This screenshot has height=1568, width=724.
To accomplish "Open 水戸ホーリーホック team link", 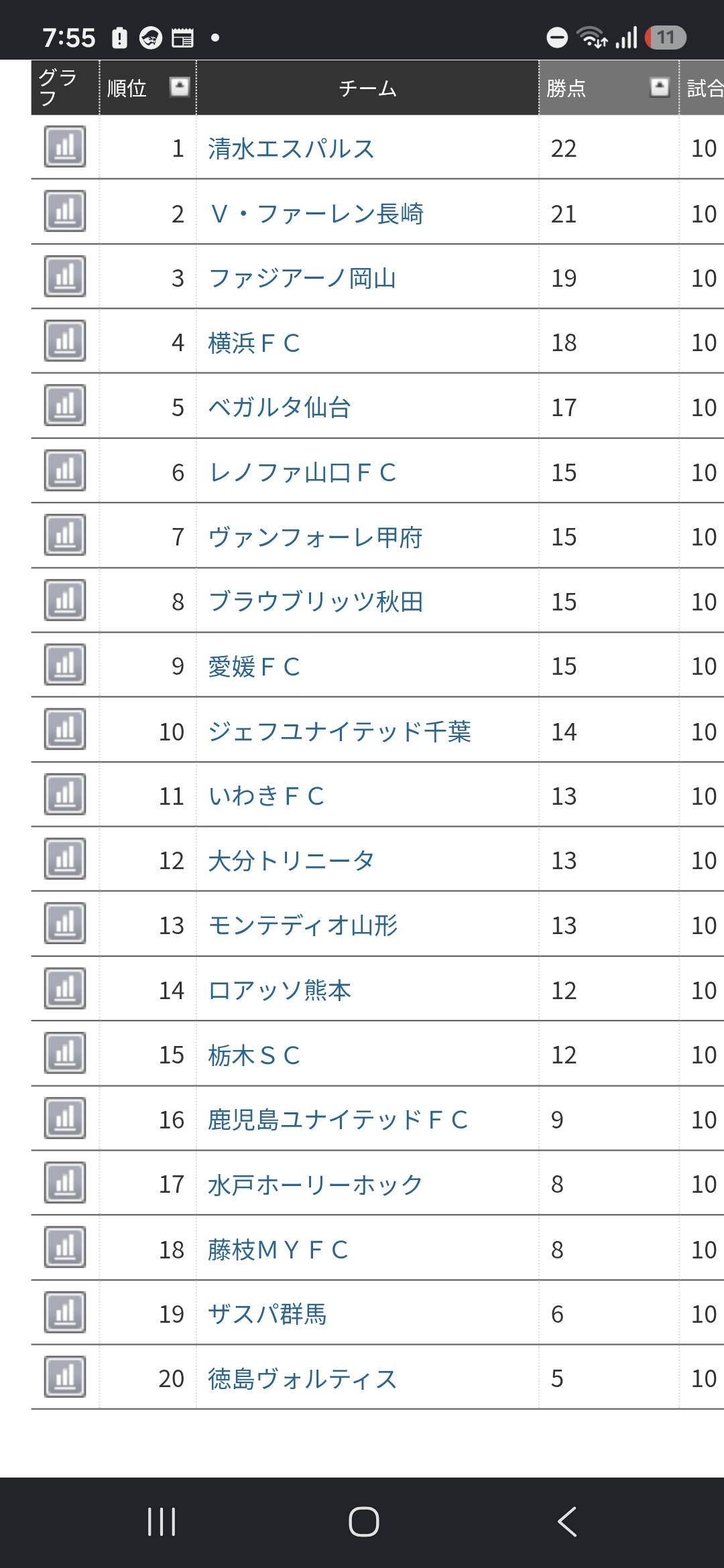I will point(315,1185).
